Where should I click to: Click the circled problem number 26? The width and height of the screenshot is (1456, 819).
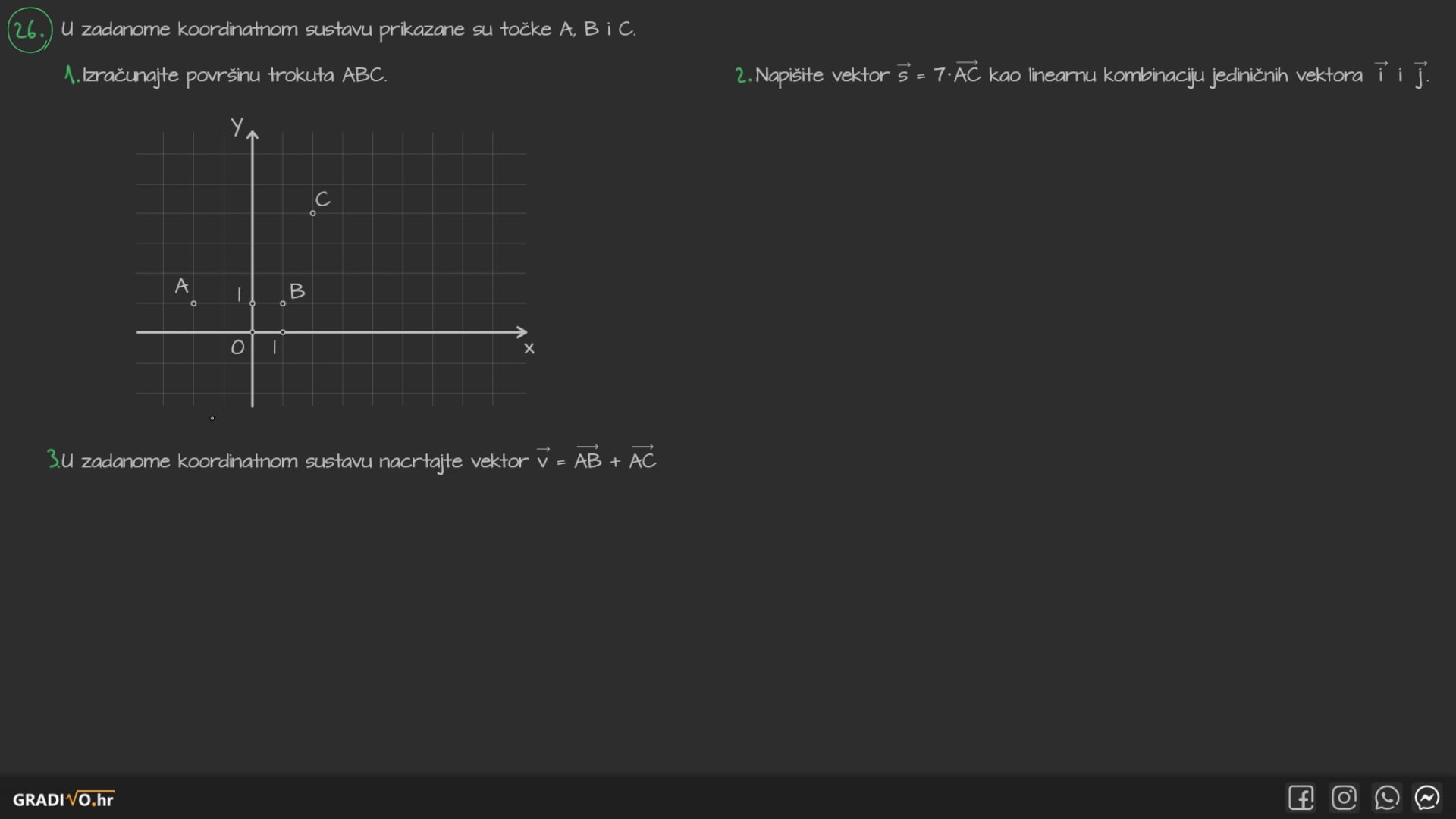click(x=29, y=30)
